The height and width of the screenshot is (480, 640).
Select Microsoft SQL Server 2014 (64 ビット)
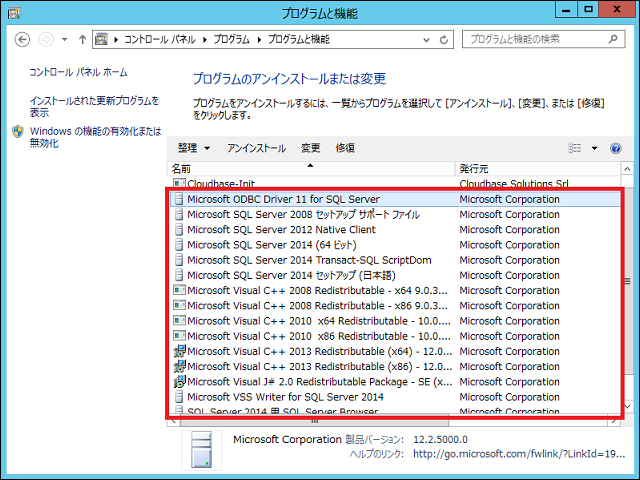pos(394,245)
